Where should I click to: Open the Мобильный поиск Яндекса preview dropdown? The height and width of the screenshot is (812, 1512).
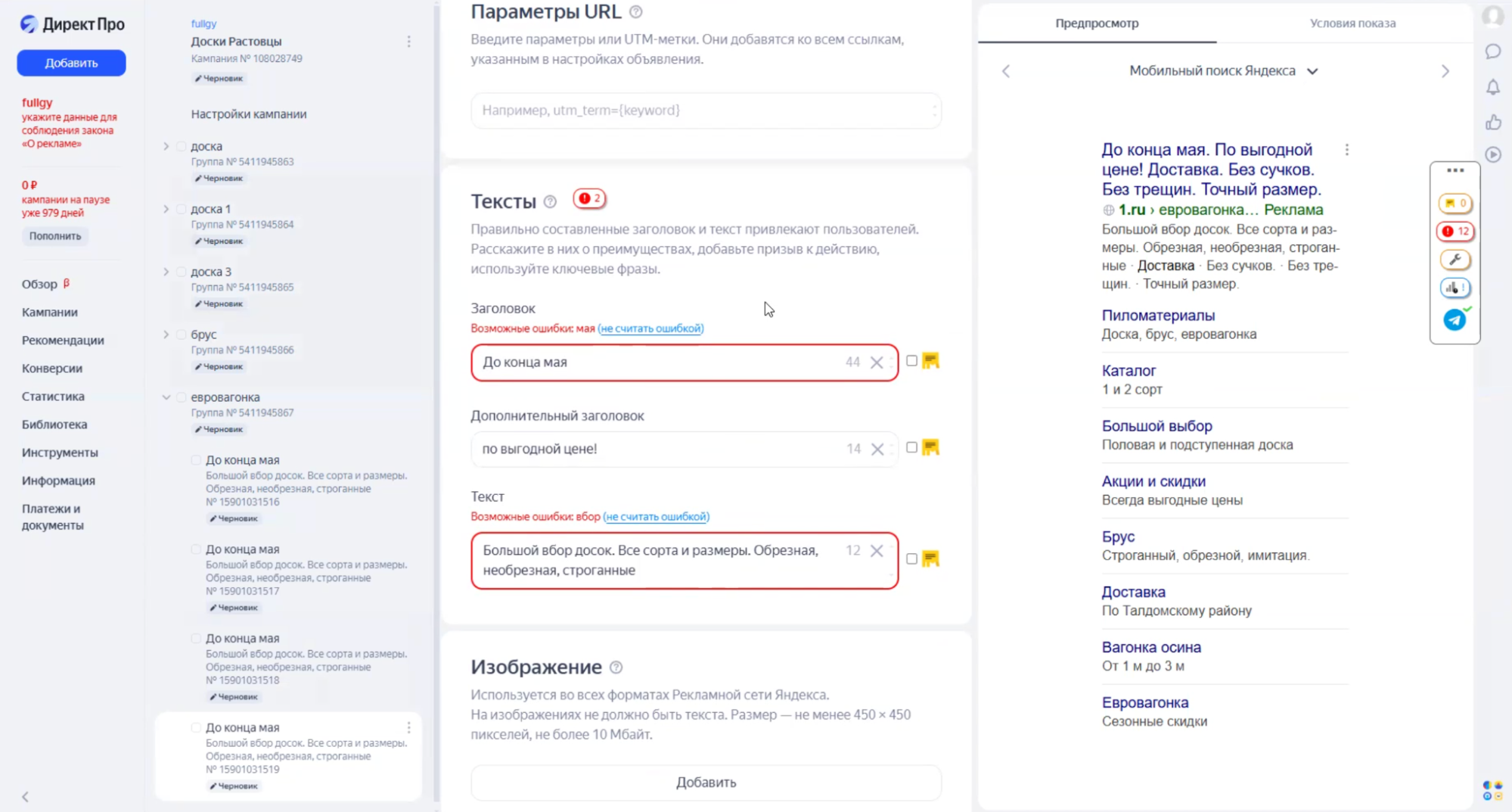1224,71
